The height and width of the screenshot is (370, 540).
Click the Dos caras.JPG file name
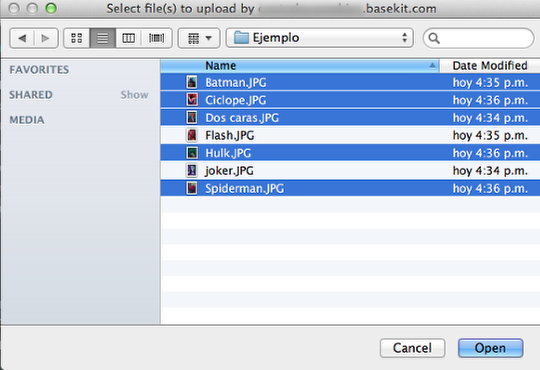[x=242, y=118]
